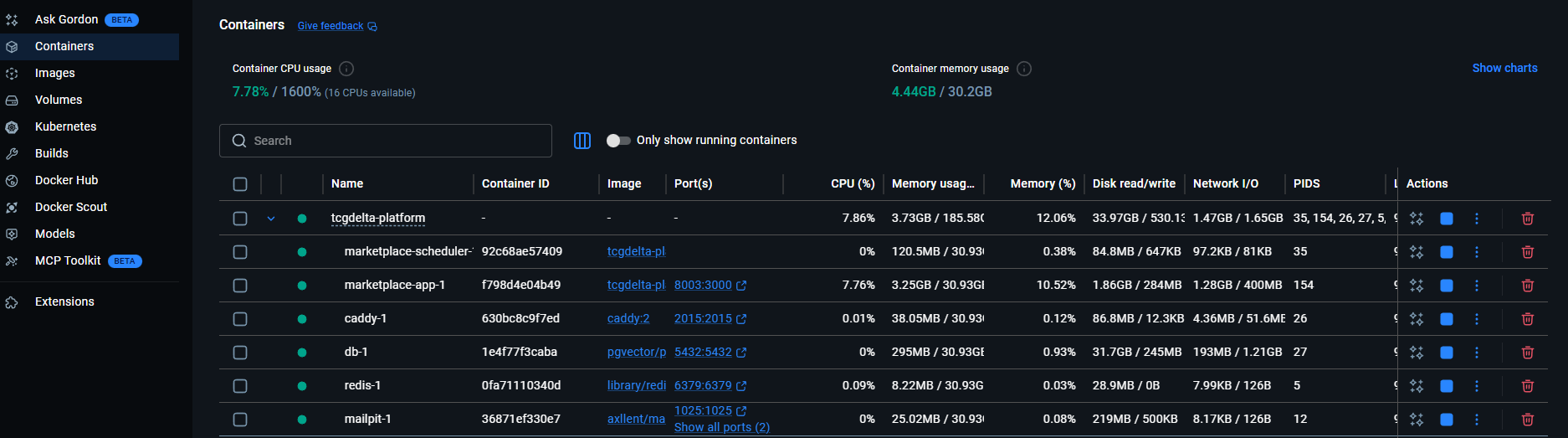
Task: Select the checkbox for db-1 row
Action: [240, 353]
